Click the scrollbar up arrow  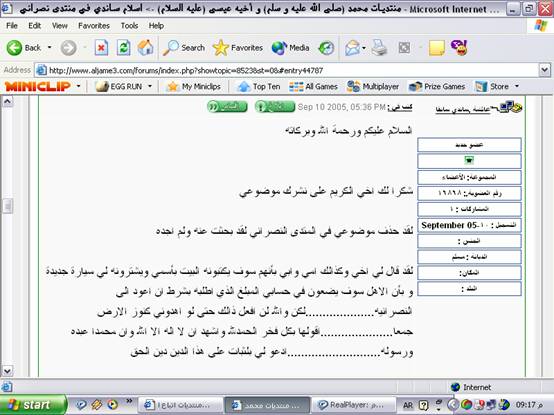(7, 102)
